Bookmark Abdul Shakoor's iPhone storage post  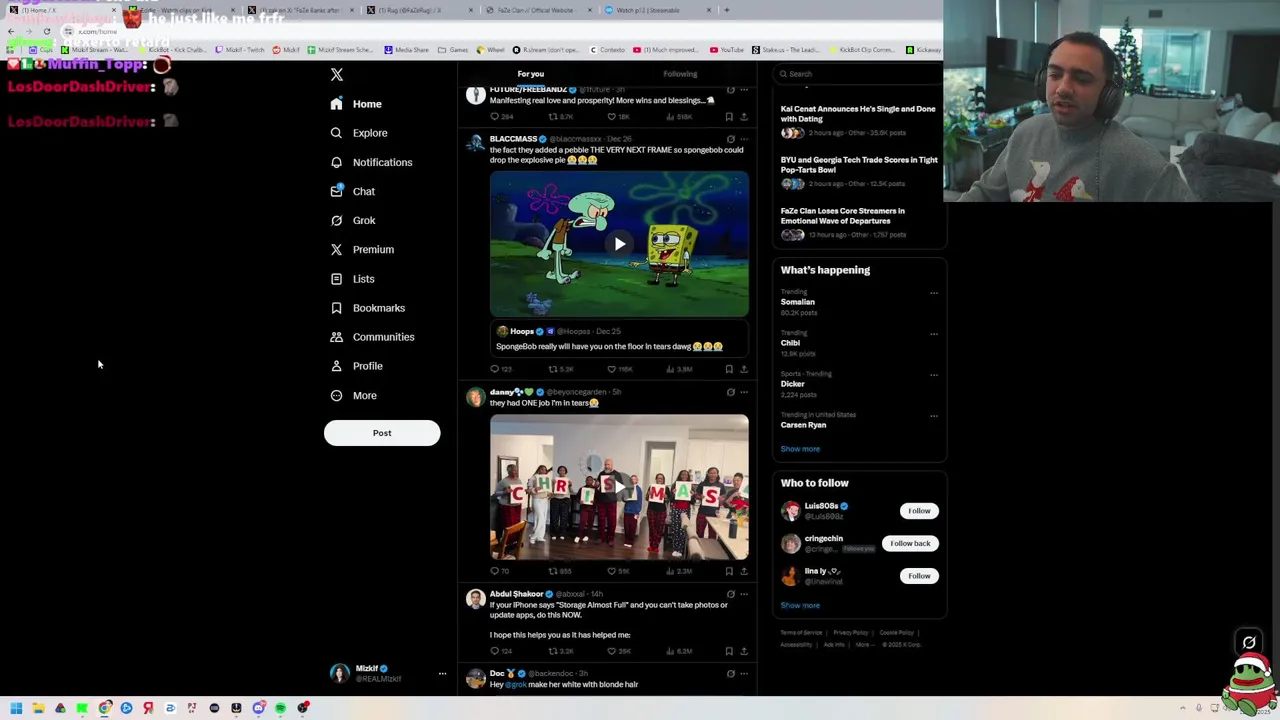pos(729,651)
